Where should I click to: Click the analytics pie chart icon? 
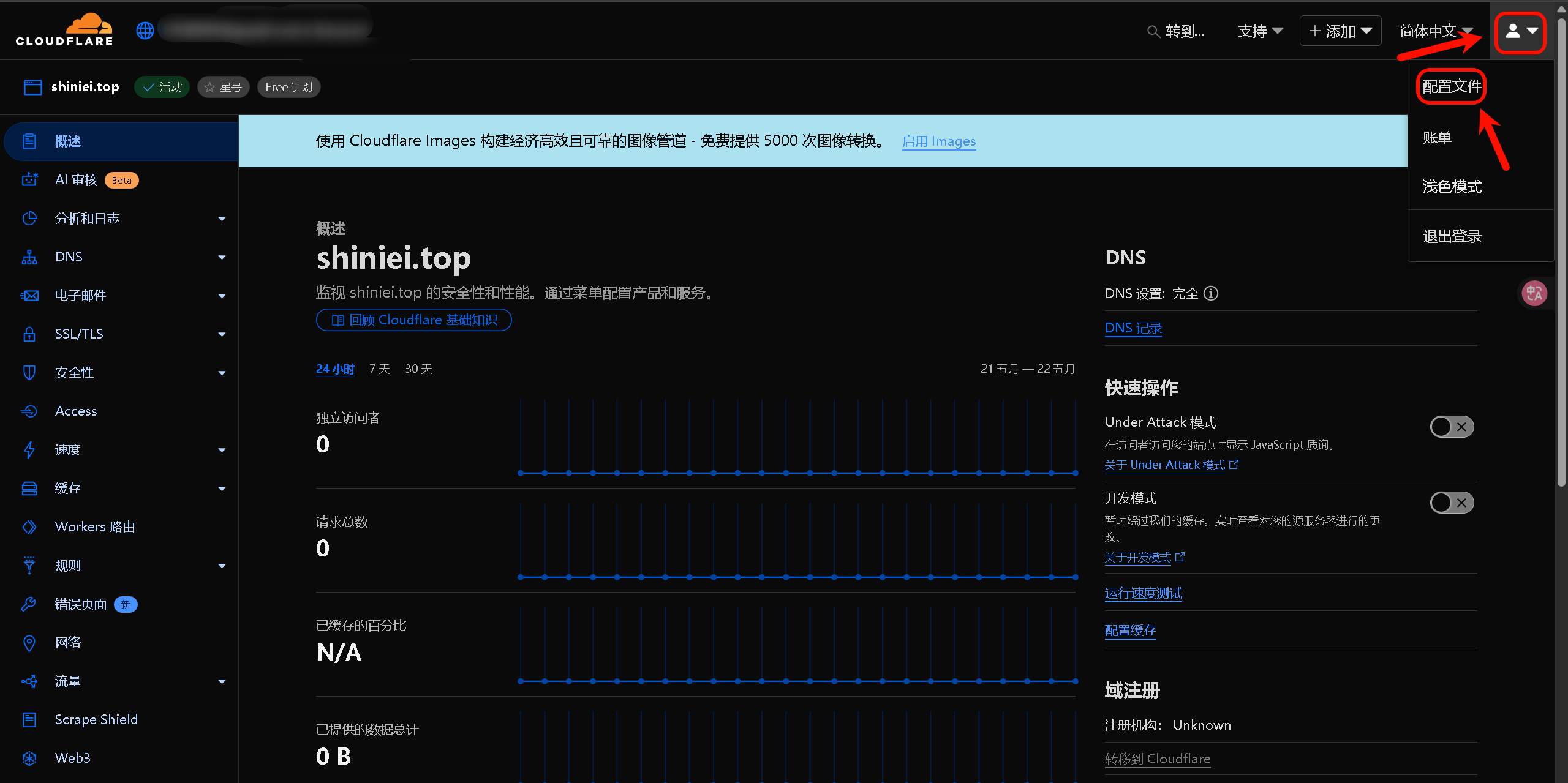pos(29,219)
